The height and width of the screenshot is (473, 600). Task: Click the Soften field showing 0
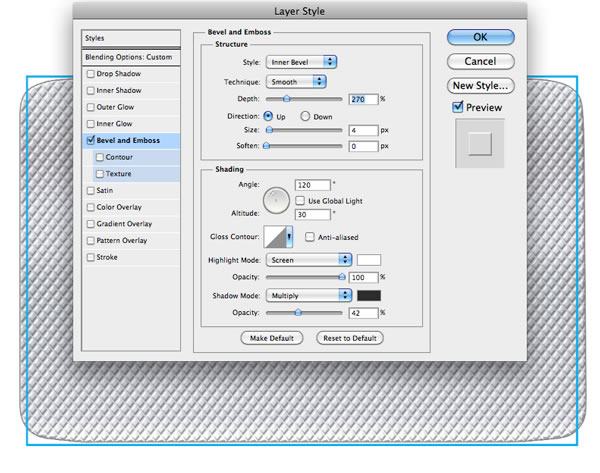(363, 146)
